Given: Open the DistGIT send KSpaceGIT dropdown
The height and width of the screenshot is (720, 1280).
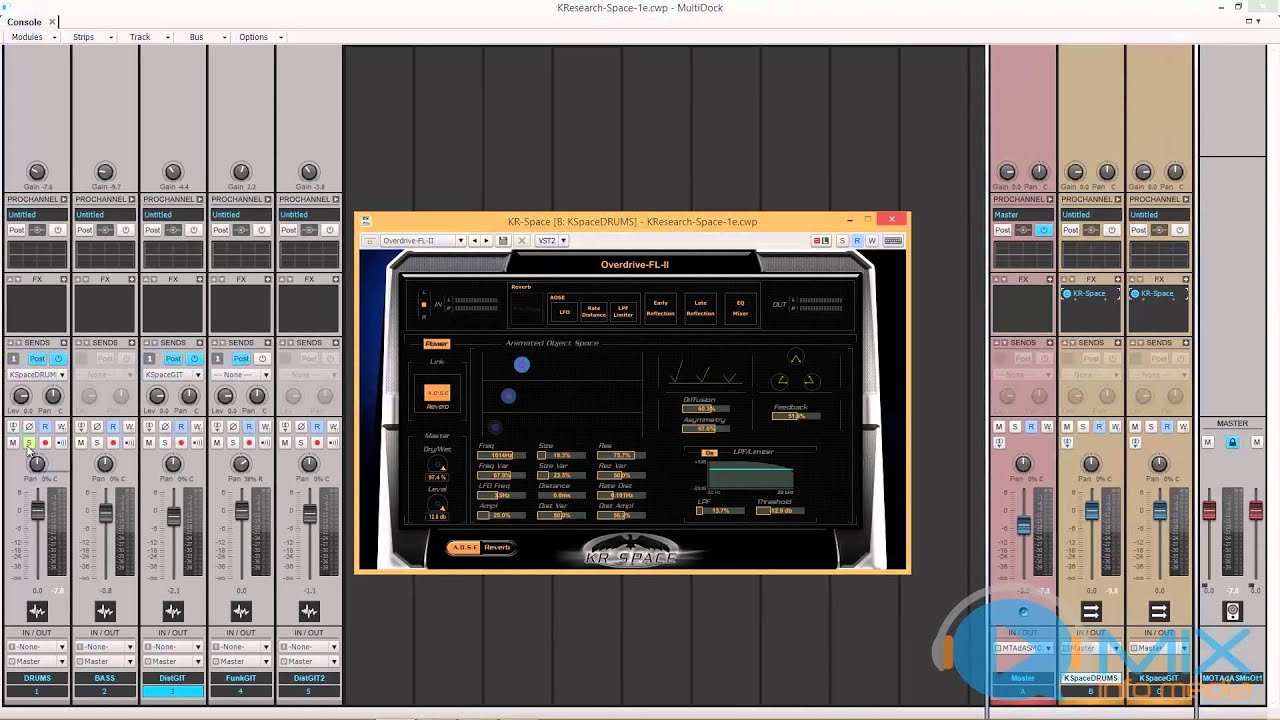Looking at the screenshot, I should click(x=173, y=375).
